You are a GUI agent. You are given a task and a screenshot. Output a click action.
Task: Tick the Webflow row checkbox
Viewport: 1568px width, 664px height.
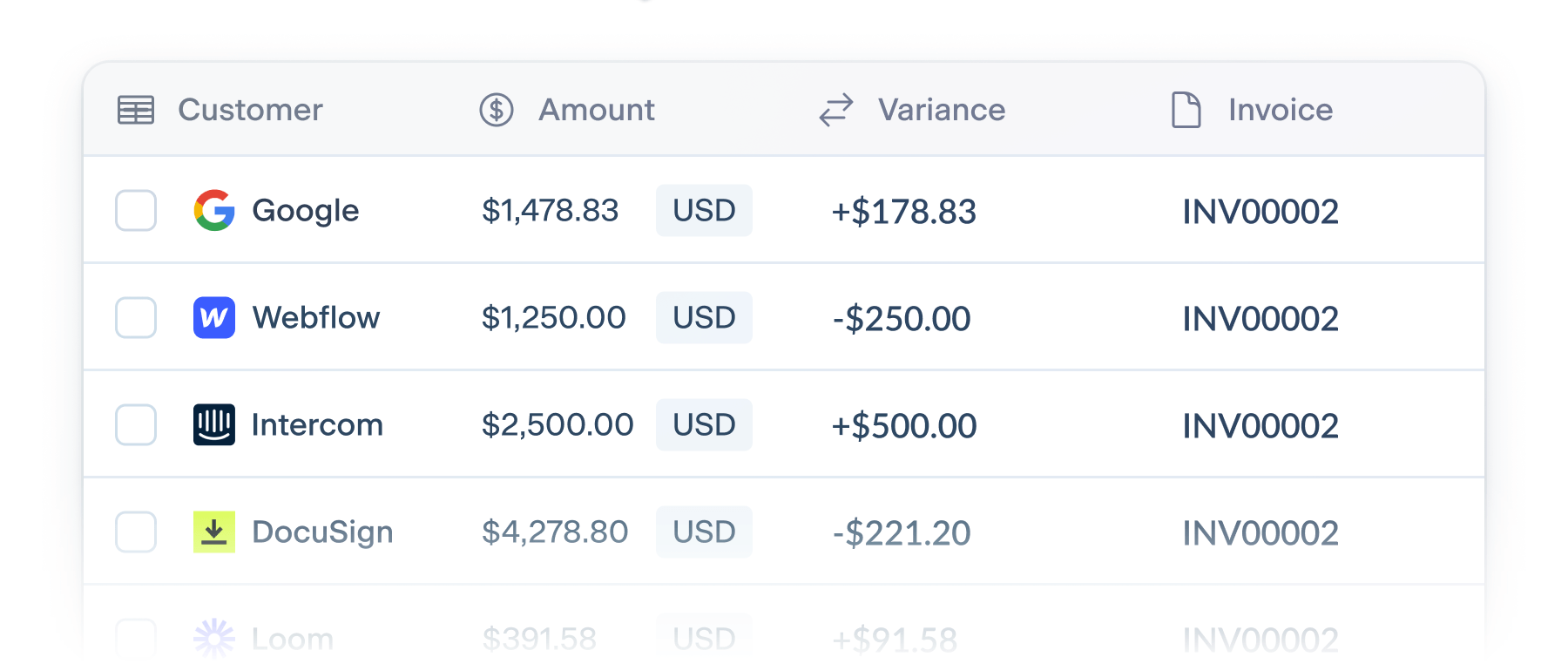click(x=136, y=317)
